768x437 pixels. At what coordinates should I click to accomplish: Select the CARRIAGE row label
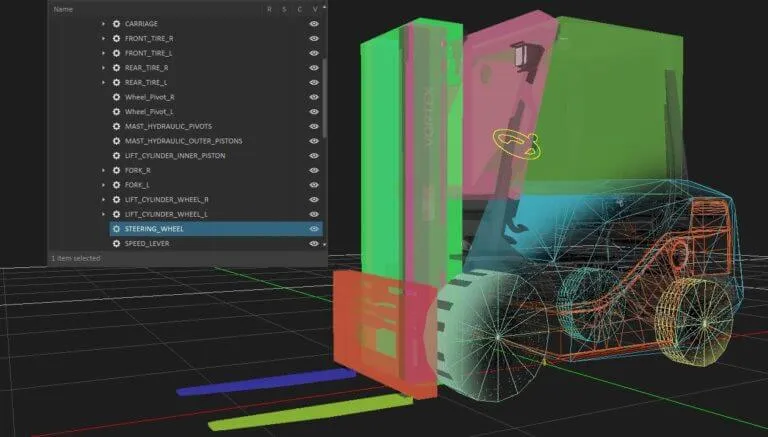(141, 24)
